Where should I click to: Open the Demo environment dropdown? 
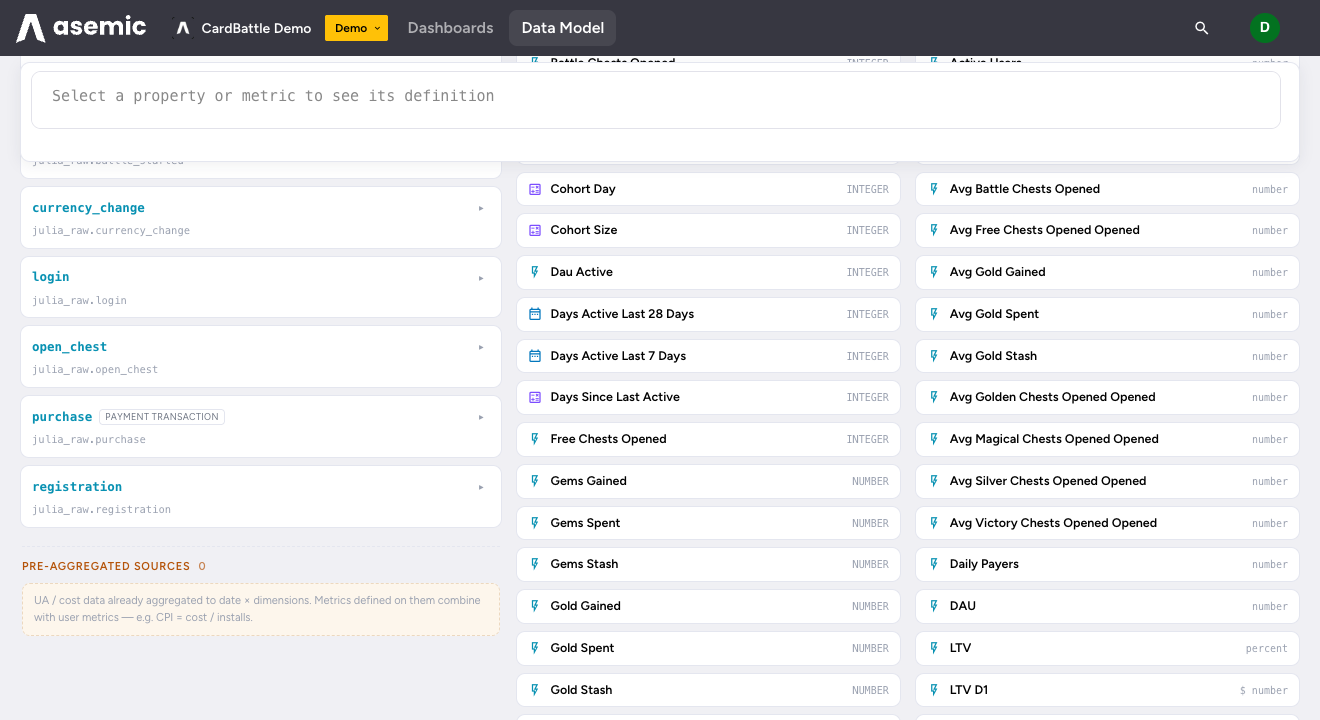point(356,28)
